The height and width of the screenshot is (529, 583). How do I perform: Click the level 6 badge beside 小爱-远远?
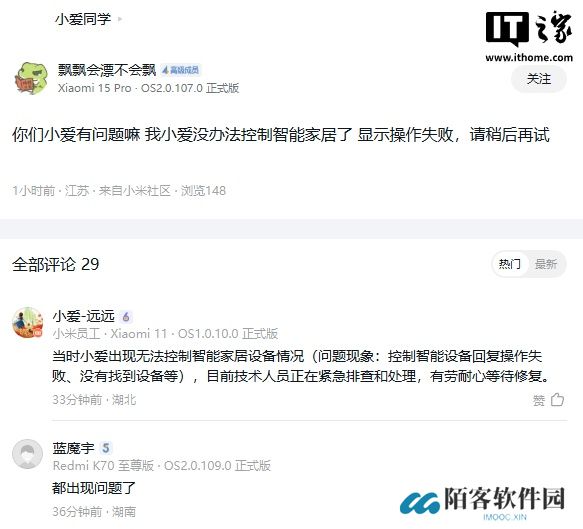pos(126,317)
